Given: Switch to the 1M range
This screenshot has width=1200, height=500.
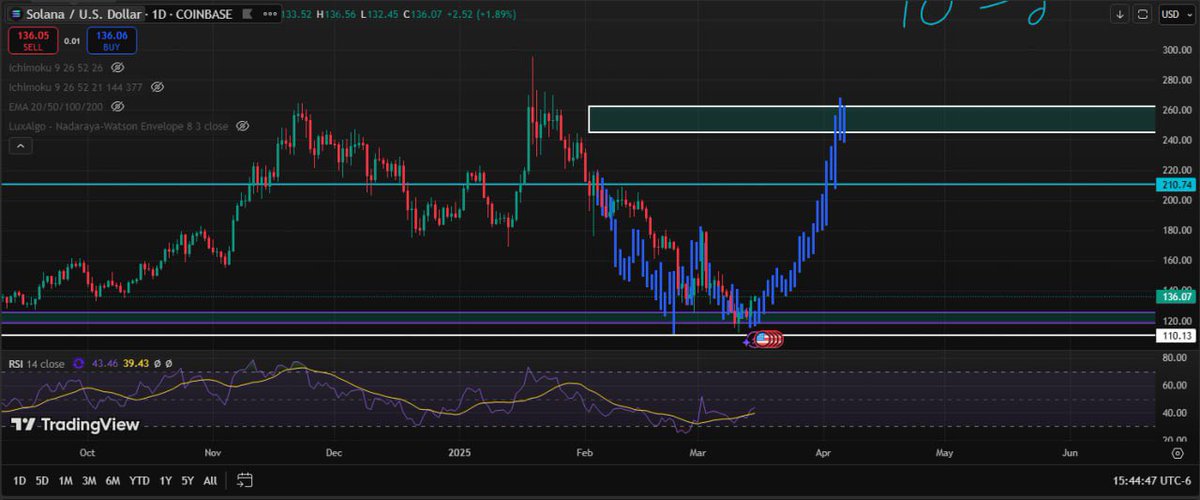Looking at the screenshot, I should point(65,480).
